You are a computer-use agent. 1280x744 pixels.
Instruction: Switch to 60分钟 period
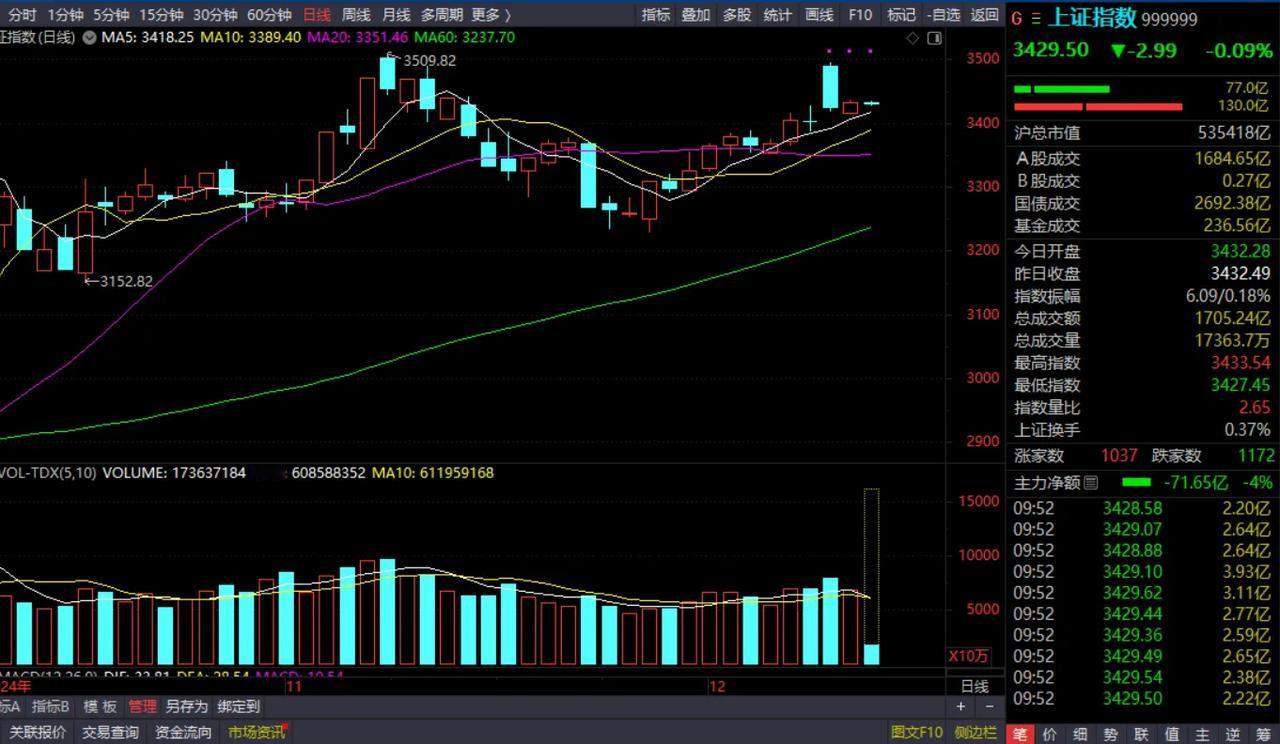(x=269, y=14)
